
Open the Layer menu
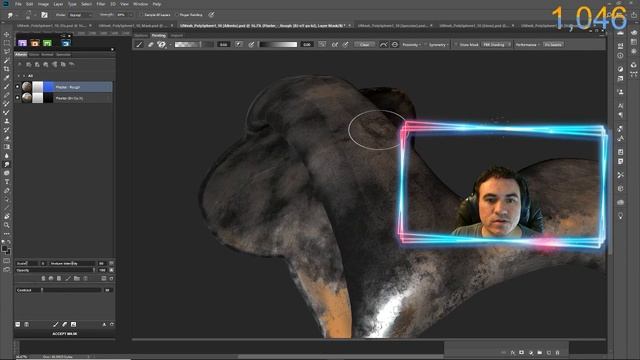(x=58, y=4)
